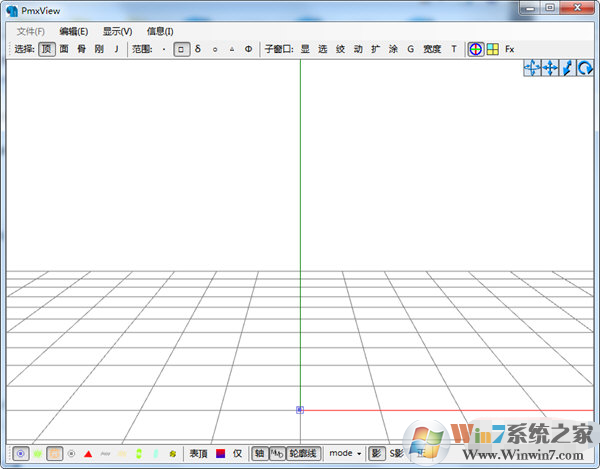Click the rotate view icon
Image resolution: width=600 pixels, height=469 pixels.
[585, 68]
